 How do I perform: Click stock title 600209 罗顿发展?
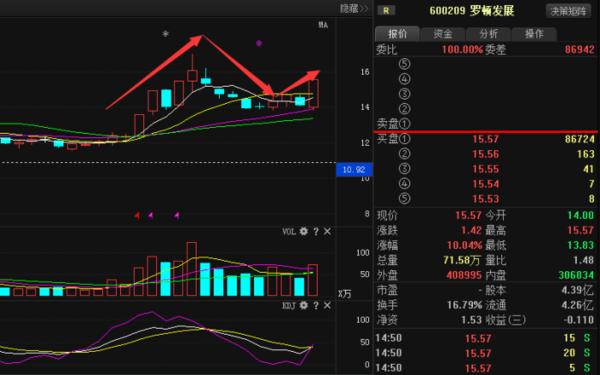click(x=471, y=10)
